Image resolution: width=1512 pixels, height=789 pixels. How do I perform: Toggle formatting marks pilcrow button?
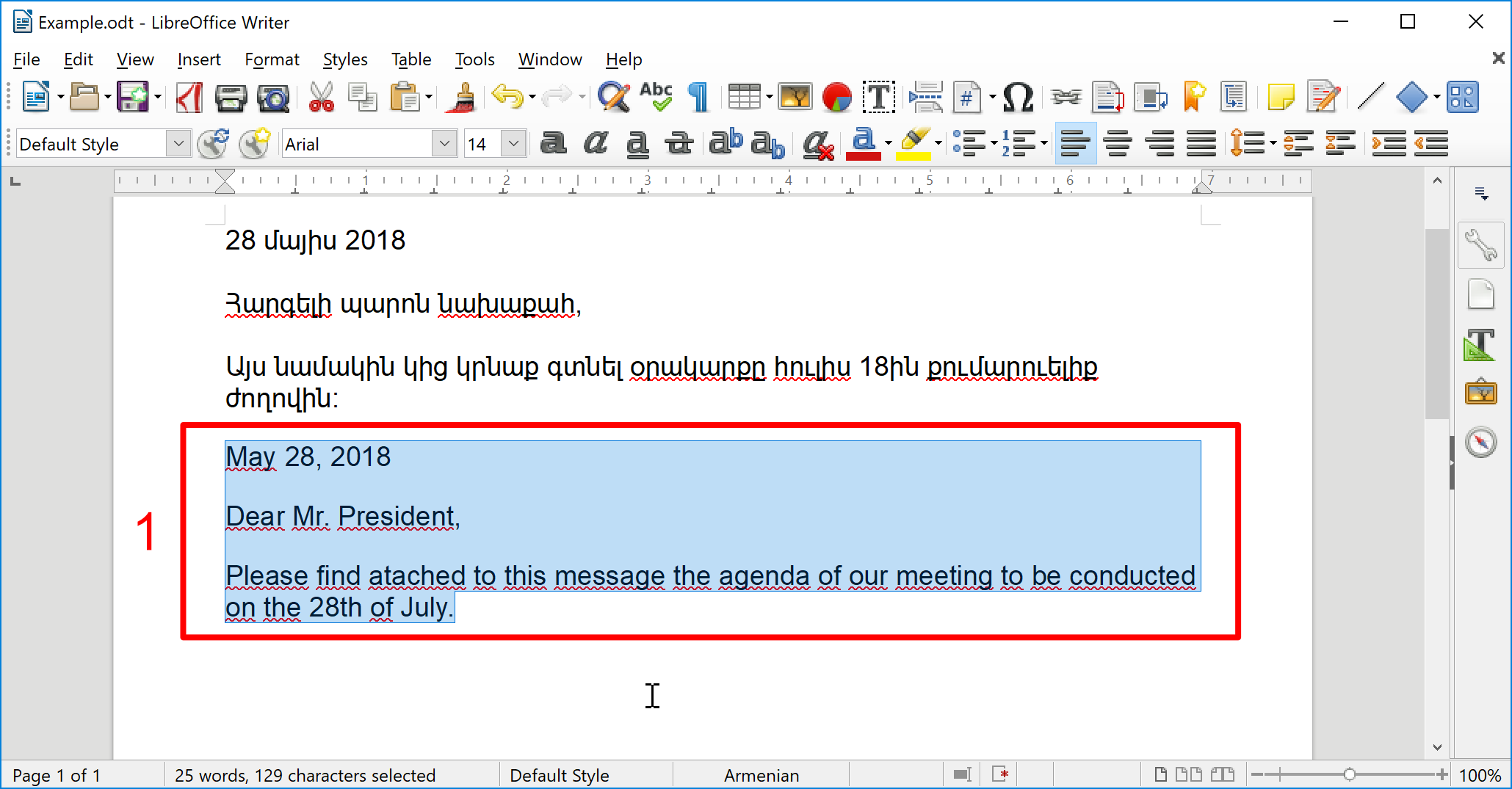[x=699, y=98]
